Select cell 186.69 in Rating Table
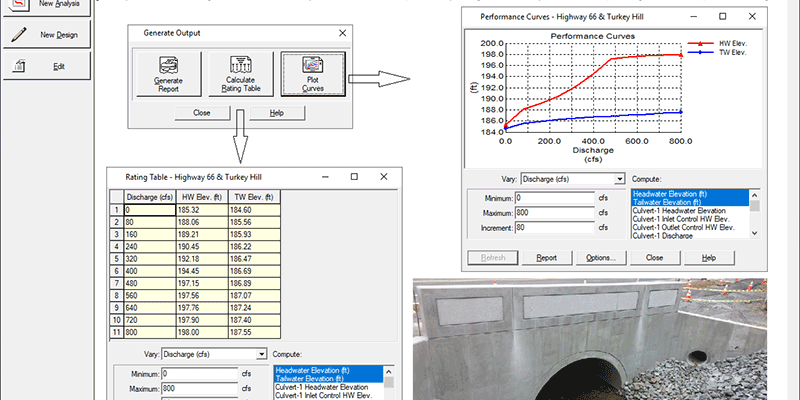Viewport: 800px width, 400px height. coord(254,271)
